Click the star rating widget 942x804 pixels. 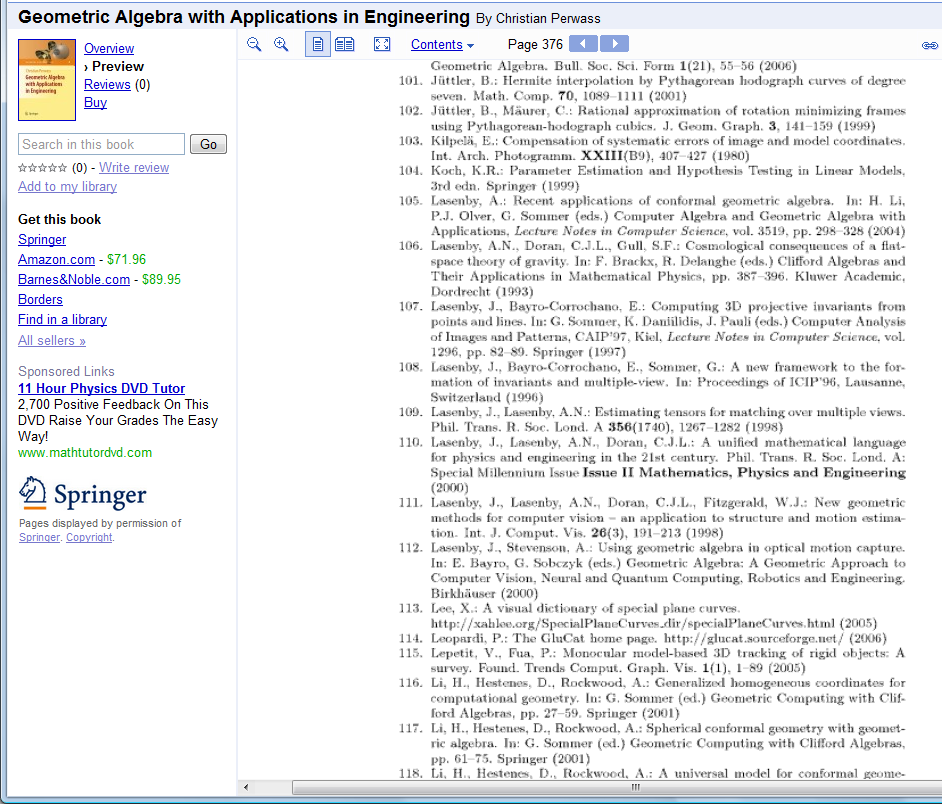43,168
